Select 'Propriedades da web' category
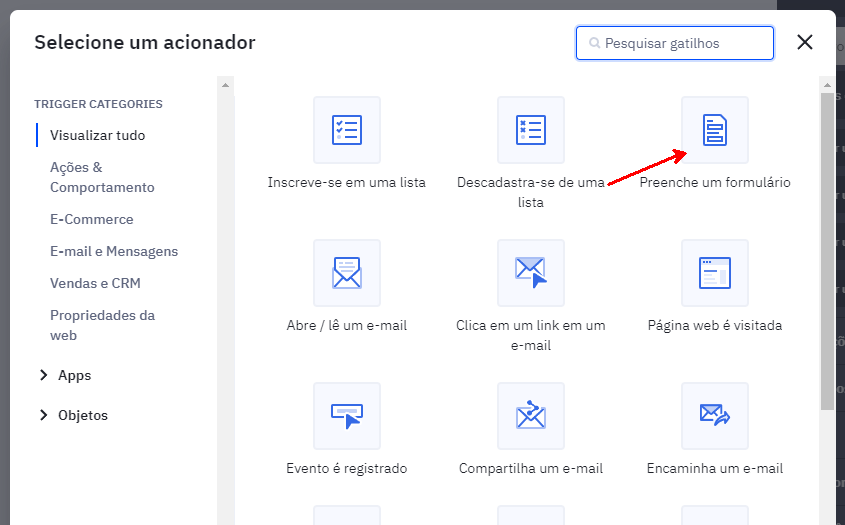The height and width of the screenshot is (525, 845). tap(102, 325)
